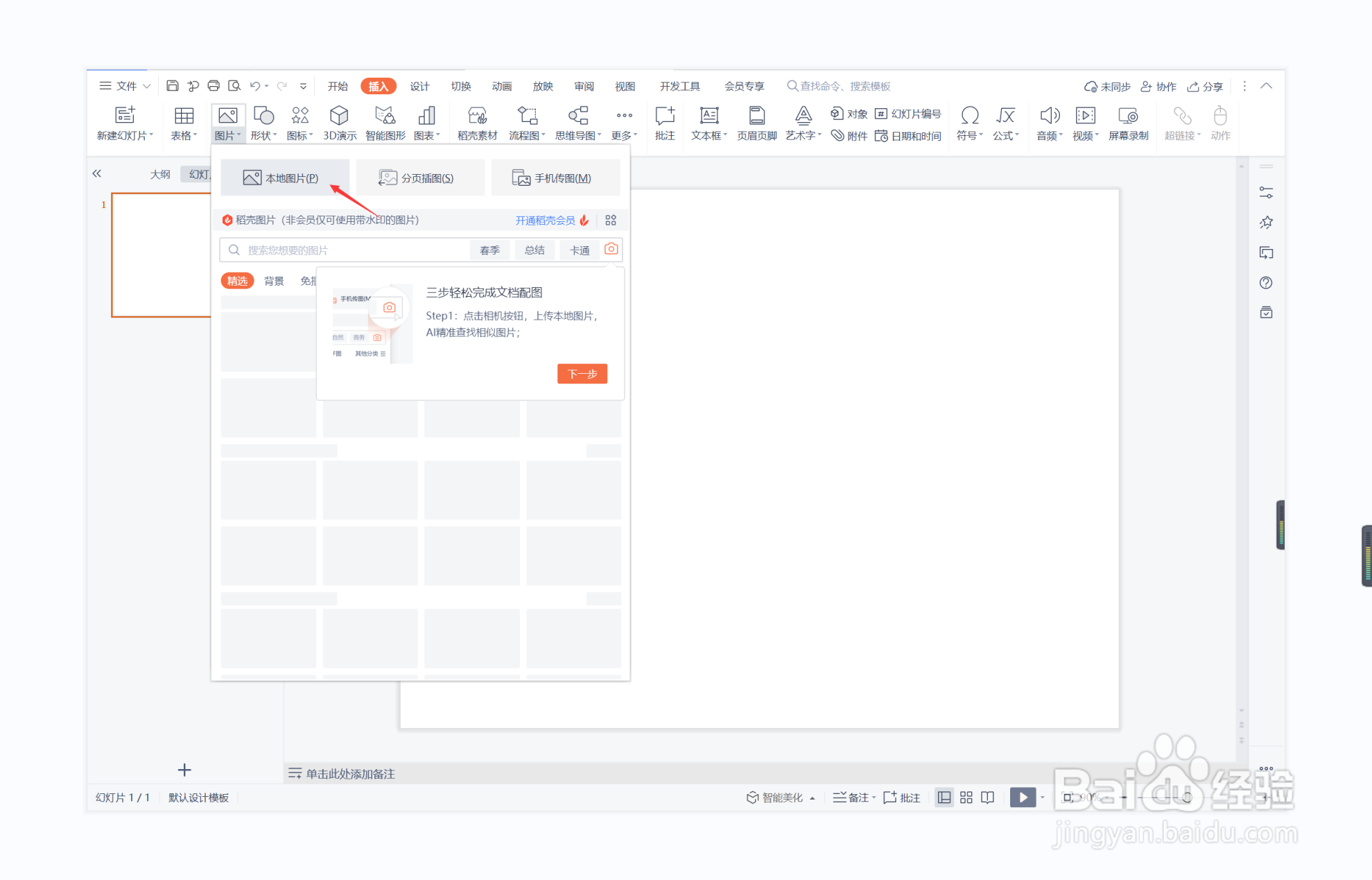Switch to slide sorter grid view
Image resolution: width=1372 pixels, height=880 pixels.
click(x=966, y=797)
